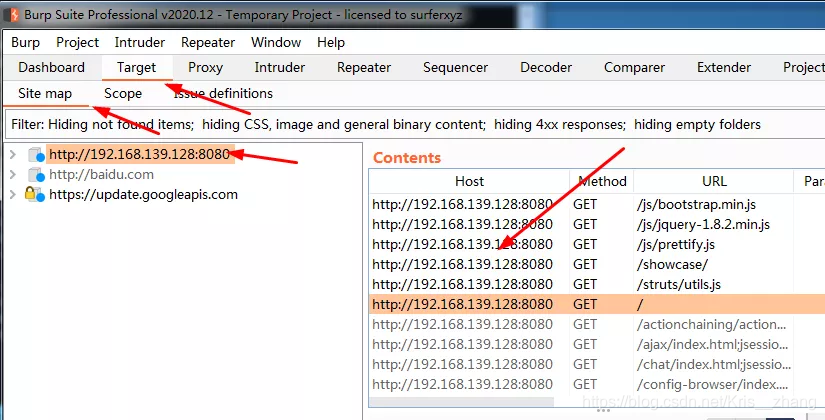Select the /chat/index.html;jsessio... row

[597, 364]
